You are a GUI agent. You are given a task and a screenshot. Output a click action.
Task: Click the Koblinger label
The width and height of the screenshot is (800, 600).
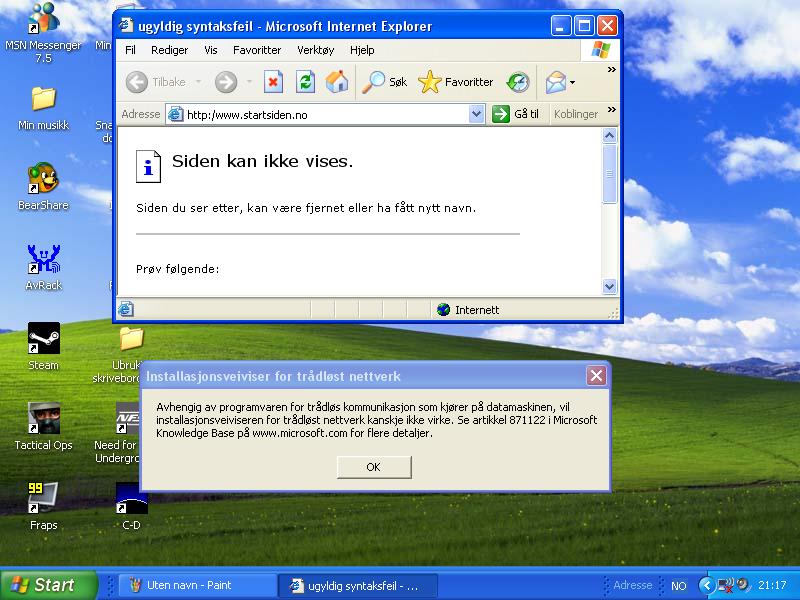[x=576, y=114]
